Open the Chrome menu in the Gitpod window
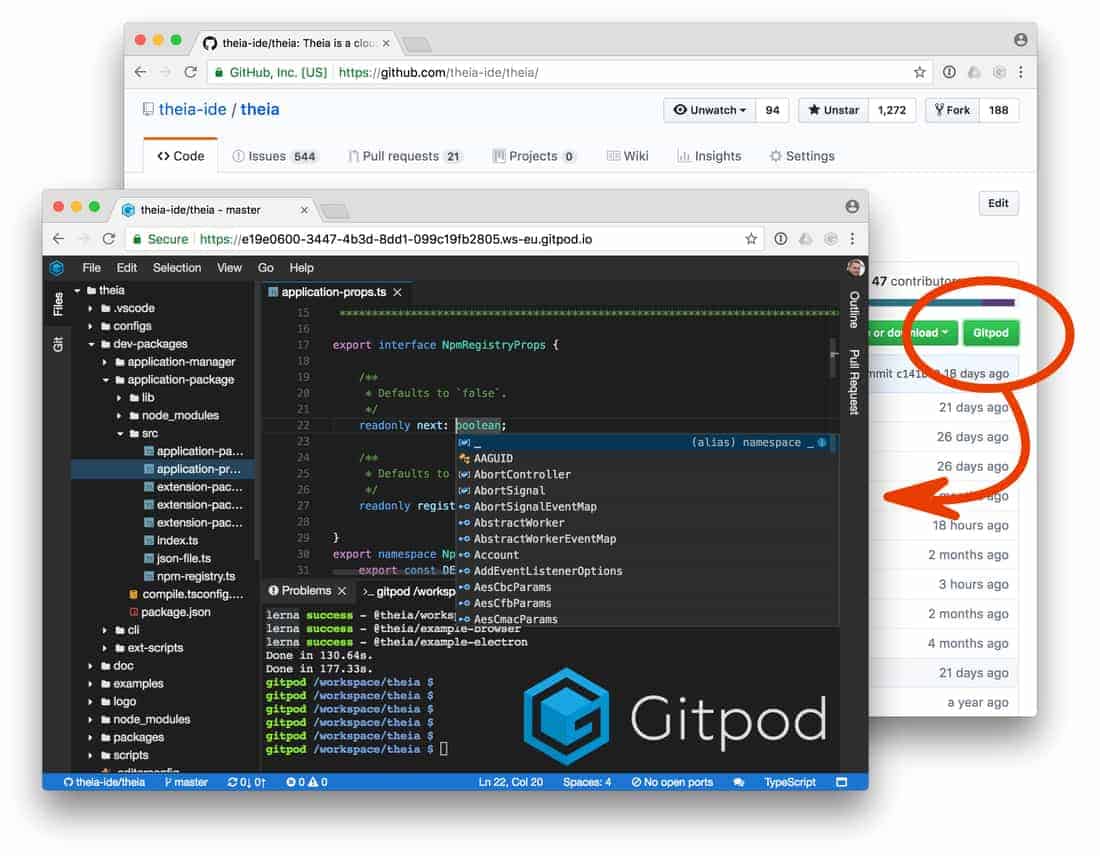 tap(852, 239)
